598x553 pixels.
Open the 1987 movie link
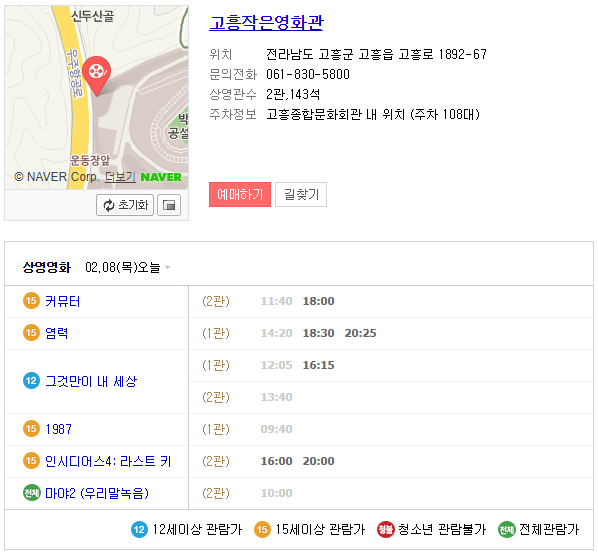pos(58,429)
